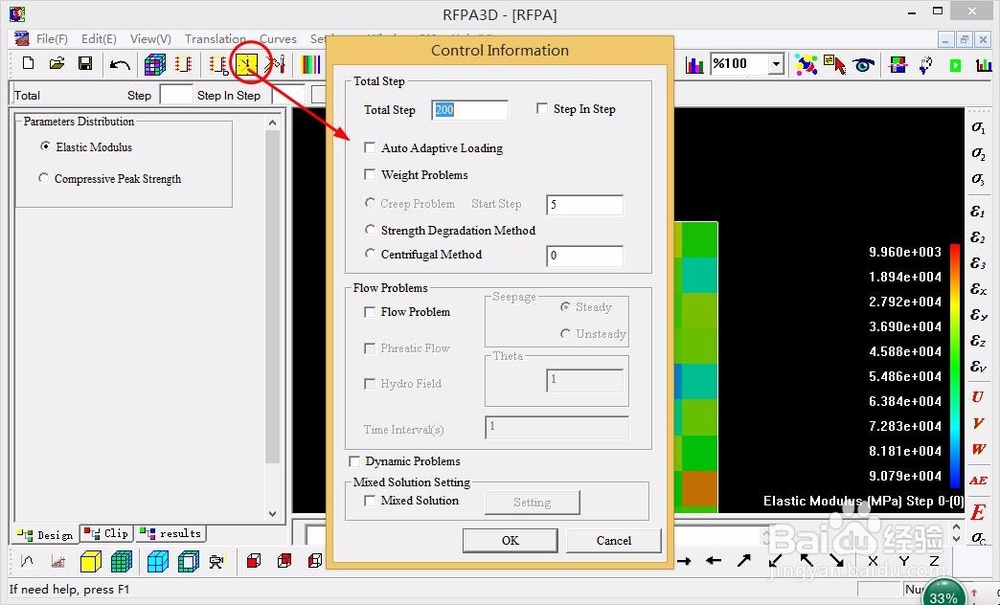Open the Translation menu
Image resolution: width=1000 pixels, height=605 pixels.
pos(214,39)
